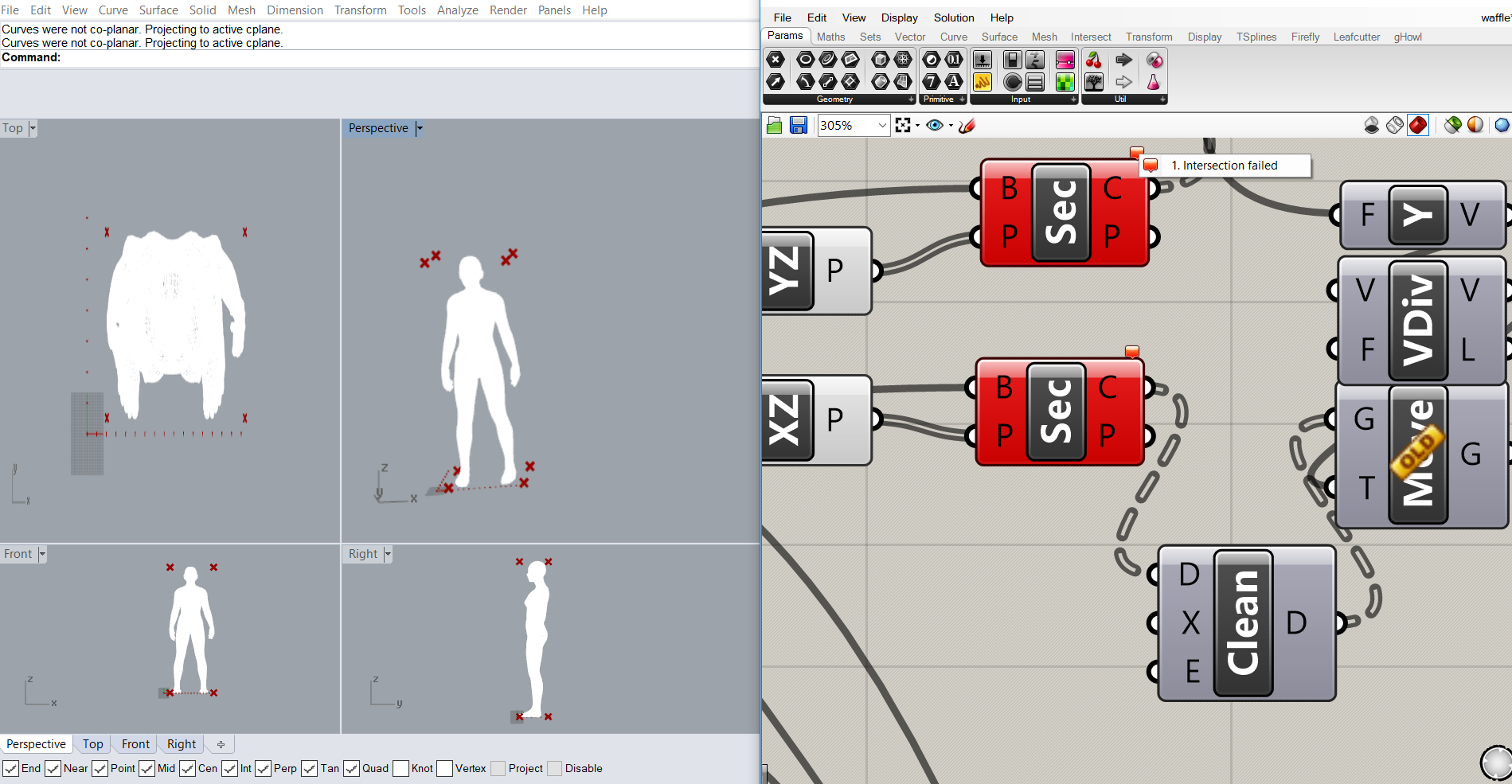Add a Vector parameter from Geometry panel
This screenshot has height=784, width=1512.
pos(776,81)
